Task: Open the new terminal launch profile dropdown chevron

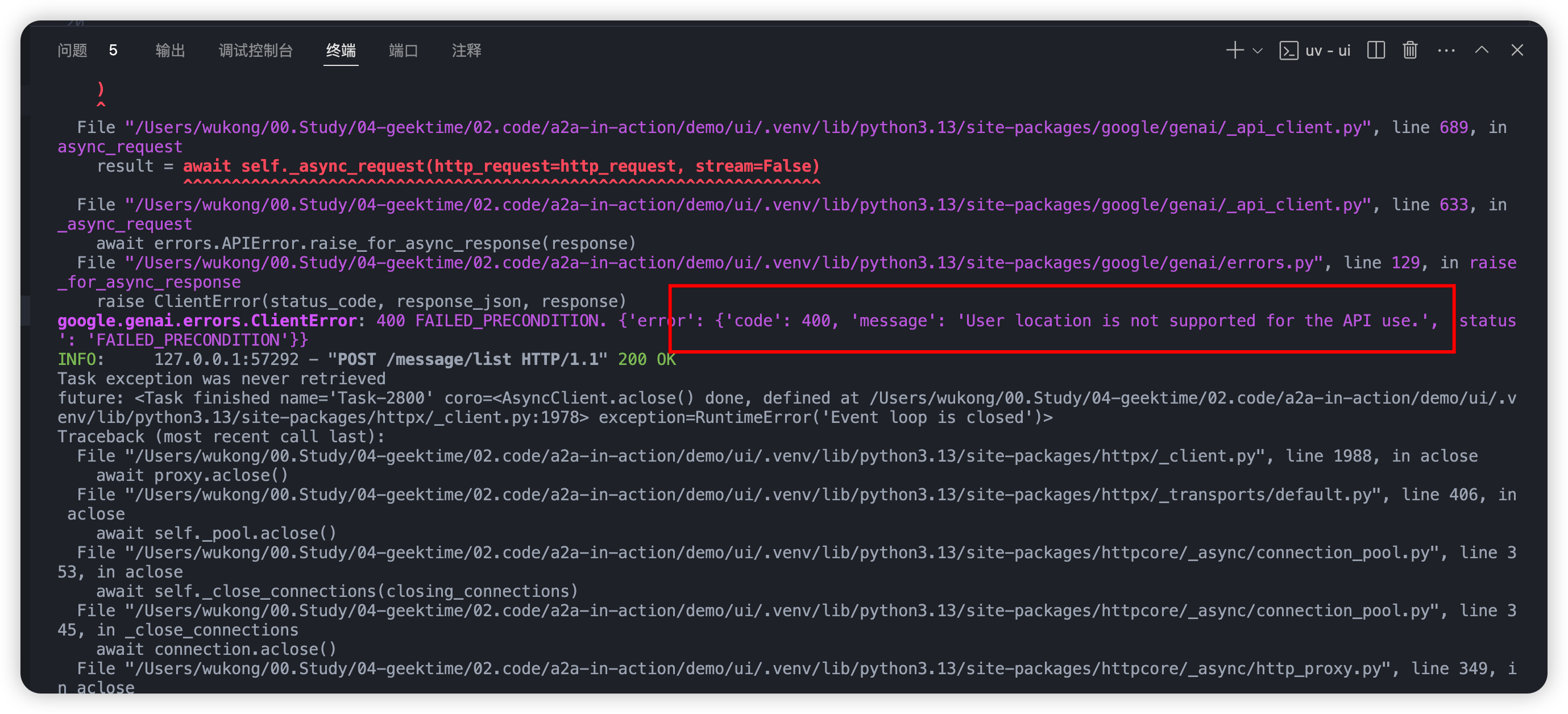Action: tap(1258, 51)
